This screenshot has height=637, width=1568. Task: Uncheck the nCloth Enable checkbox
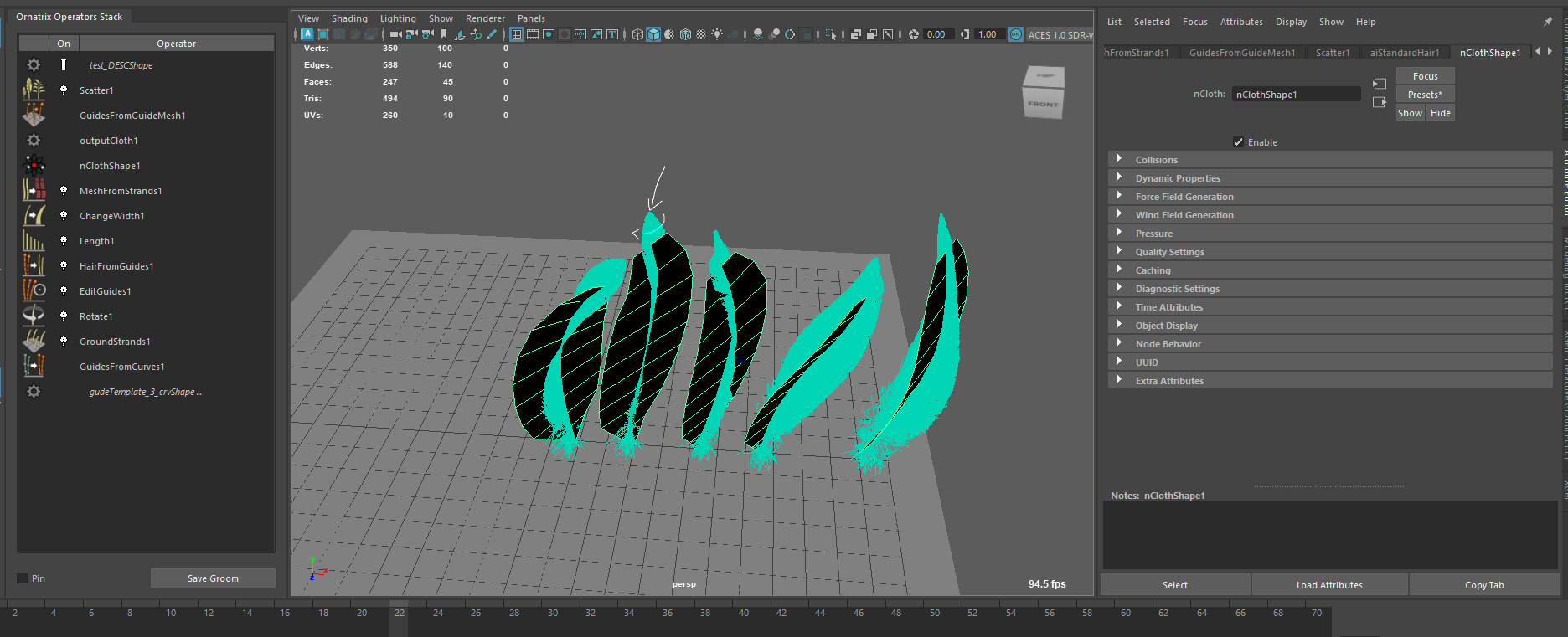pyautogui.click(x=1238, y=142)
